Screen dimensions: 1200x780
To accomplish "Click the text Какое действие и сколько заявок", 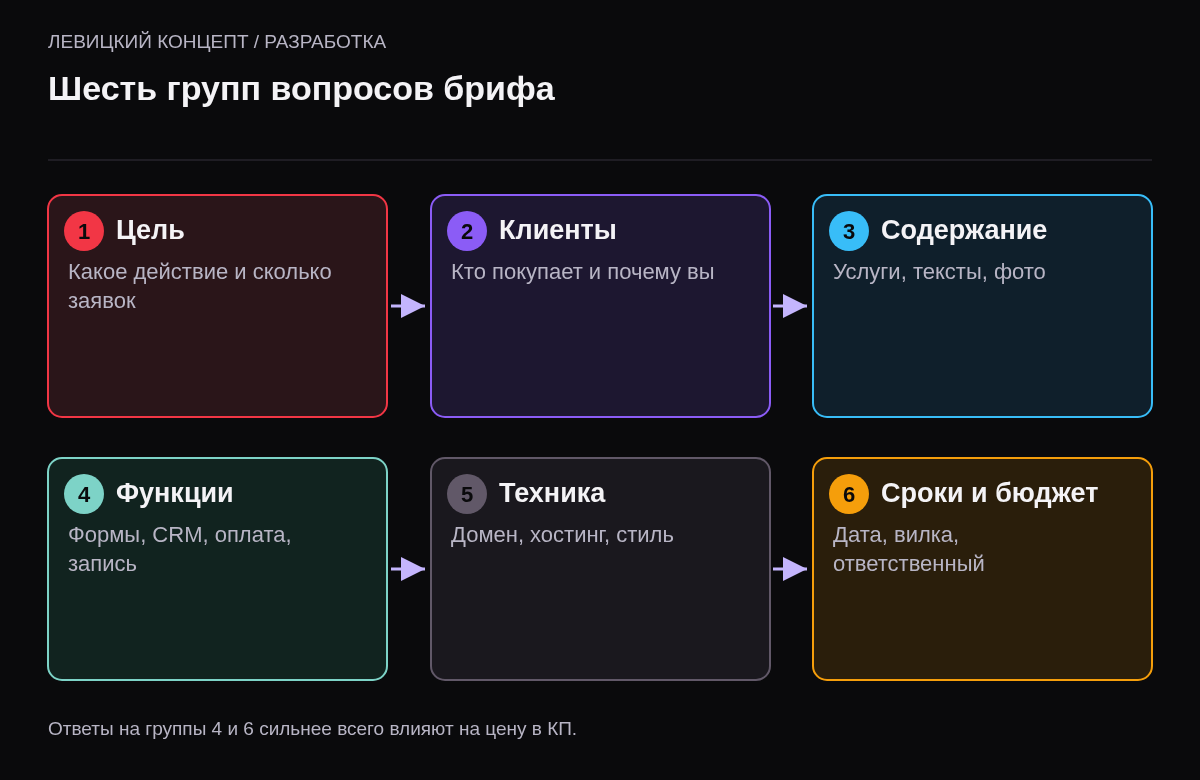I will pyautogui.click(x=200, y=286).
